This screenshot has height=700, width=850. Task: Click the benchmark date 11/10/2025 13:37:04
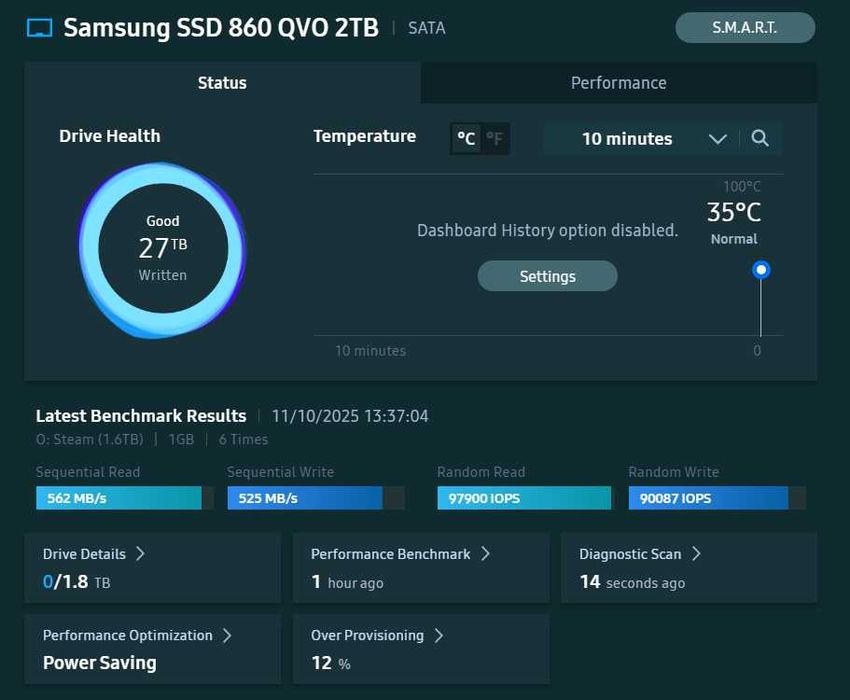point(350,416)
